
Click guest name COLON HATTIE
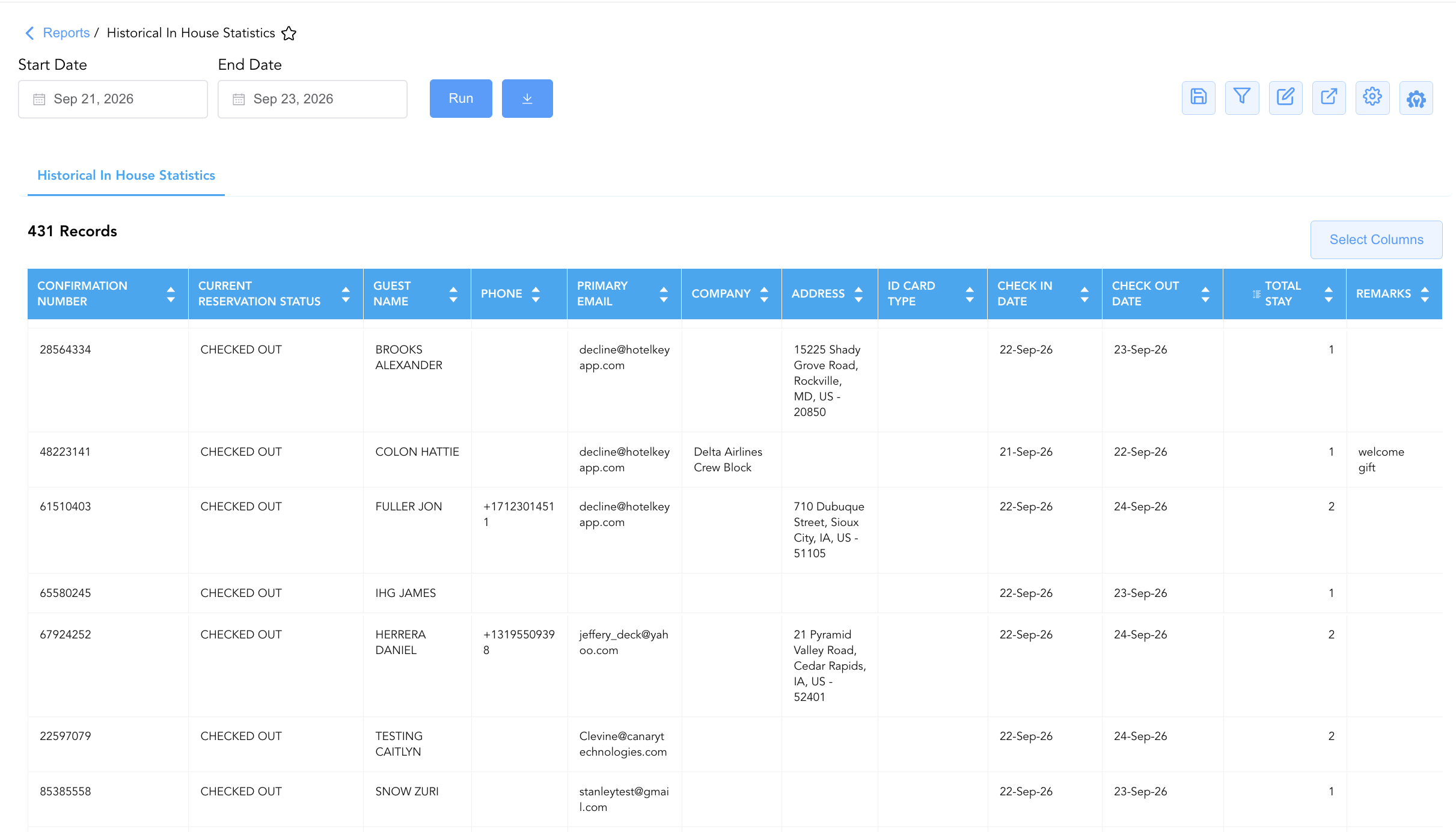pyautogui.click(x=417, y=451)
